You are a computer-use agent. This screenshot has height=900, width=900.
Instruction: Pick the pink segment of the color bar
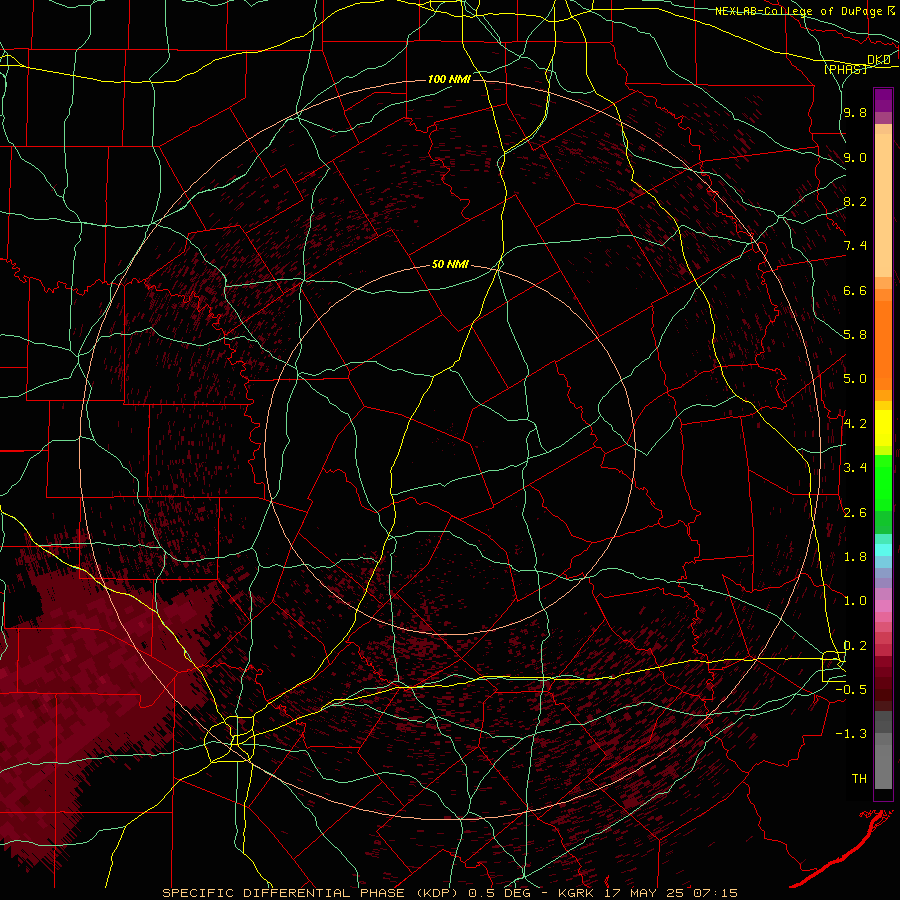click(883, 606)
